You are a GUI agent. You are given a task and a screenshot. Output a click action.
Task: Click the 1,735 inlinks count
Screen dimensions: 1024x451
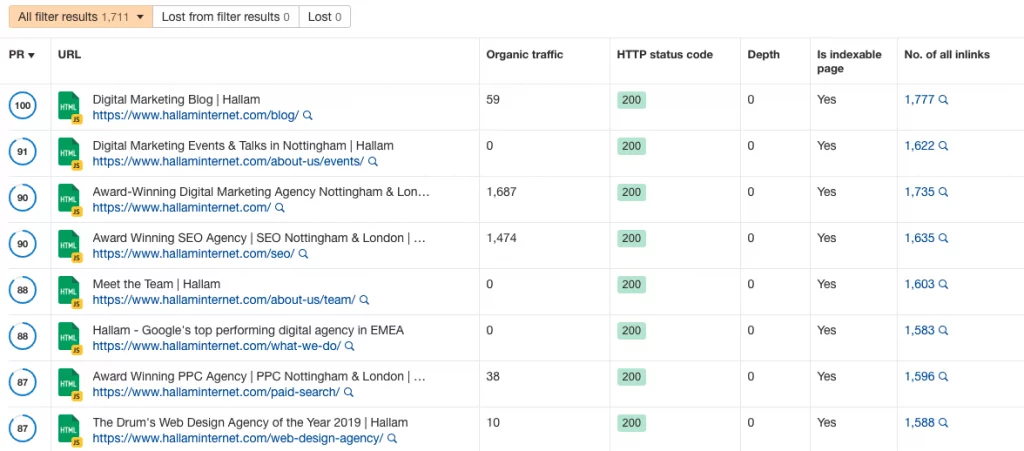point(919,192)
